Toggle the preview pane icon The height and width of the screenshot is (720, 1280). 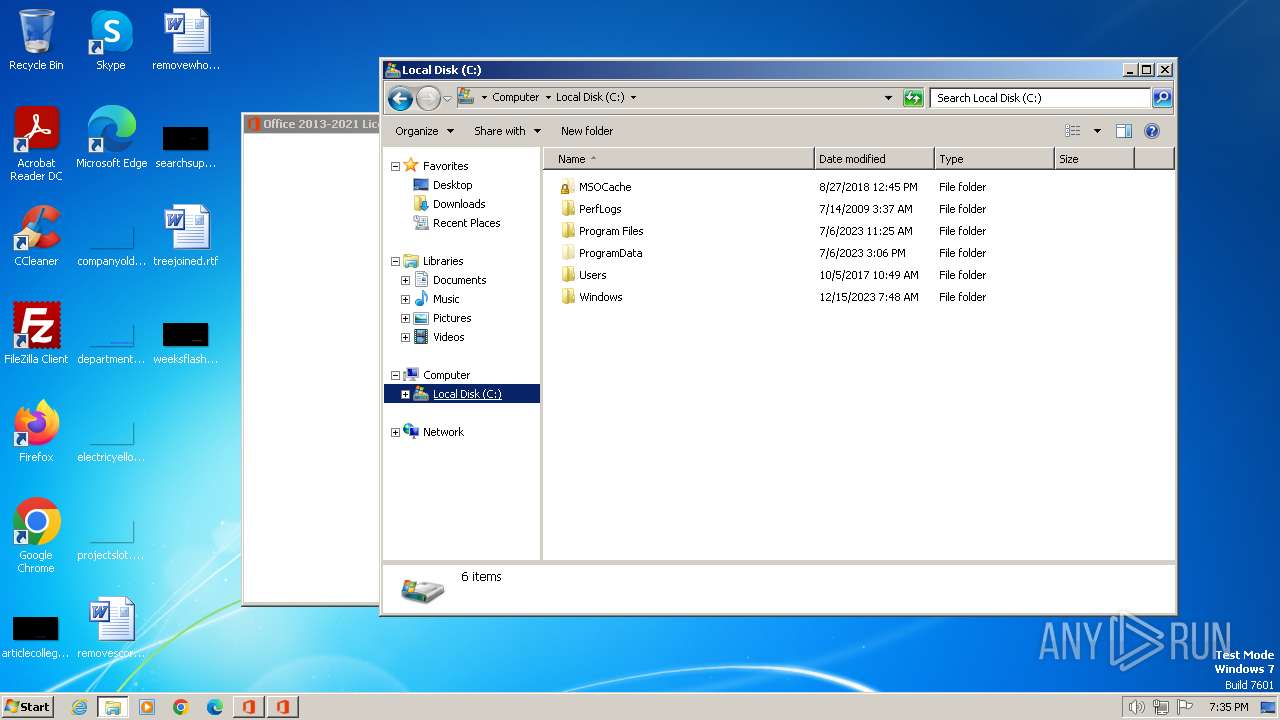pyautogui.click(x=1124, y=131)
